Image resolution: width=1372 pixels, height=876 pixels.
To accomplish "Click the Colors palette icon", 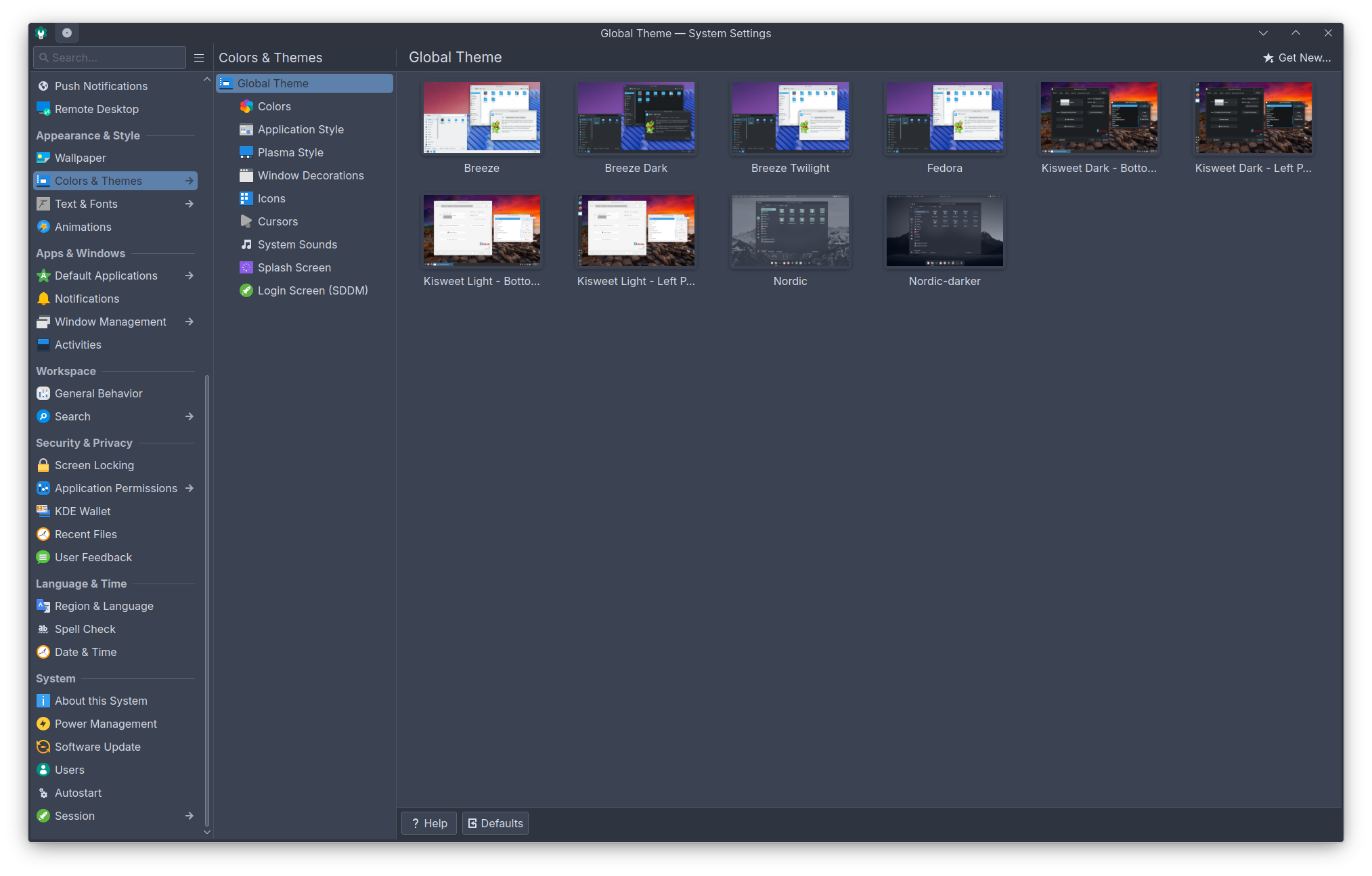I will (x=246, y=106).
